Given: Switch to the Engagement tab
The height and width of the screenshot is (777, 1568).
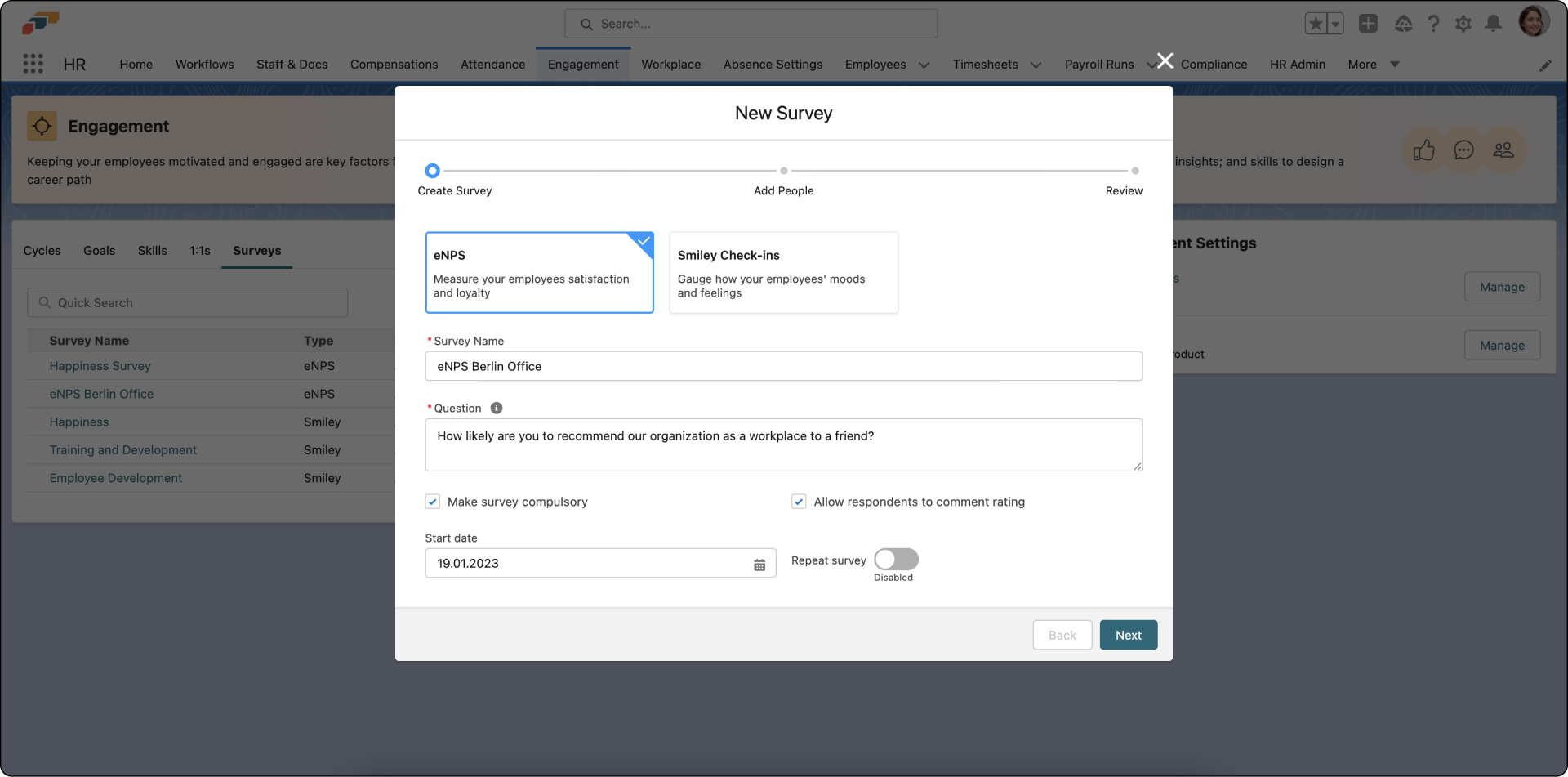Looking at the screenshot, I should tap(582, 64).
